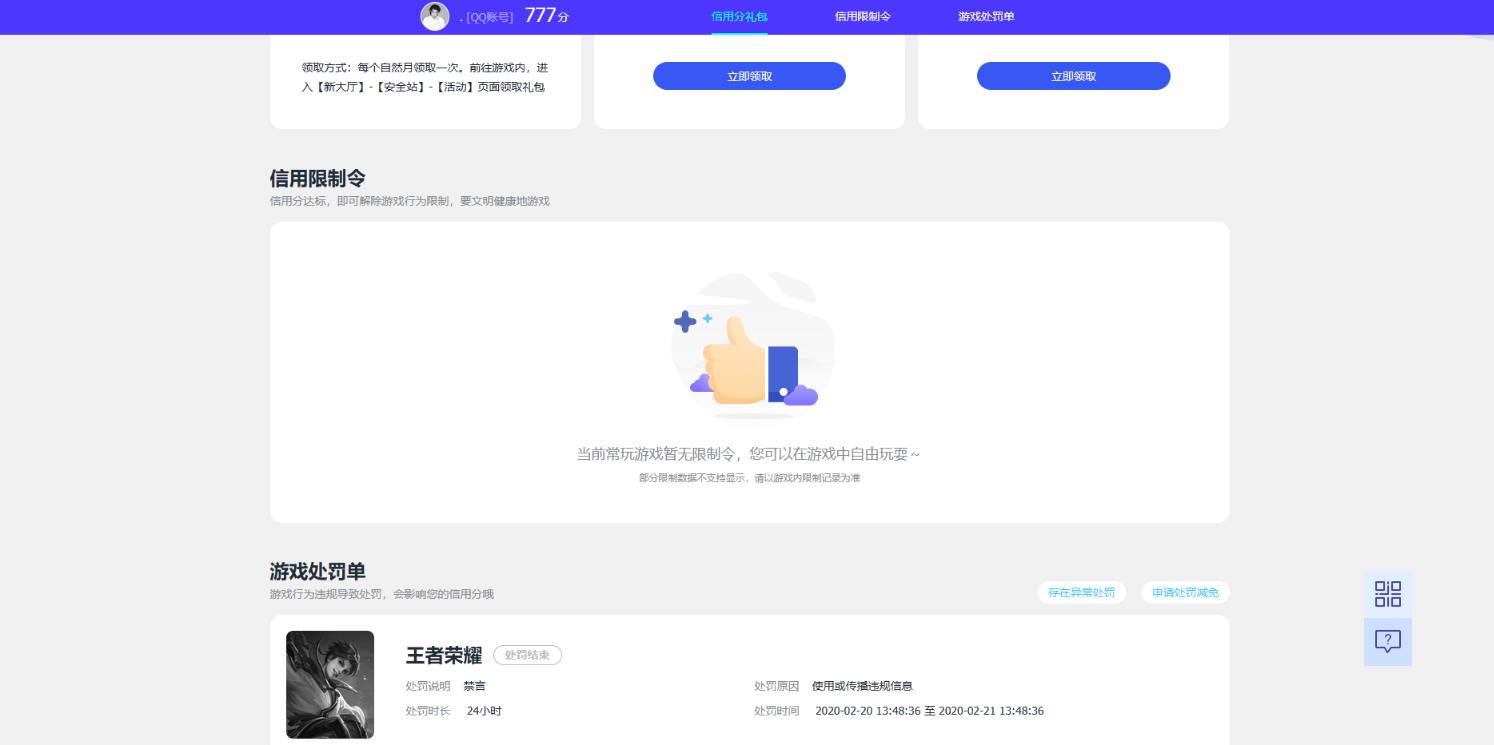Click the 当前常玩游戏暂无限制令 message
This screenshot has width=1494, height=745.
click(x=748, y=454)
